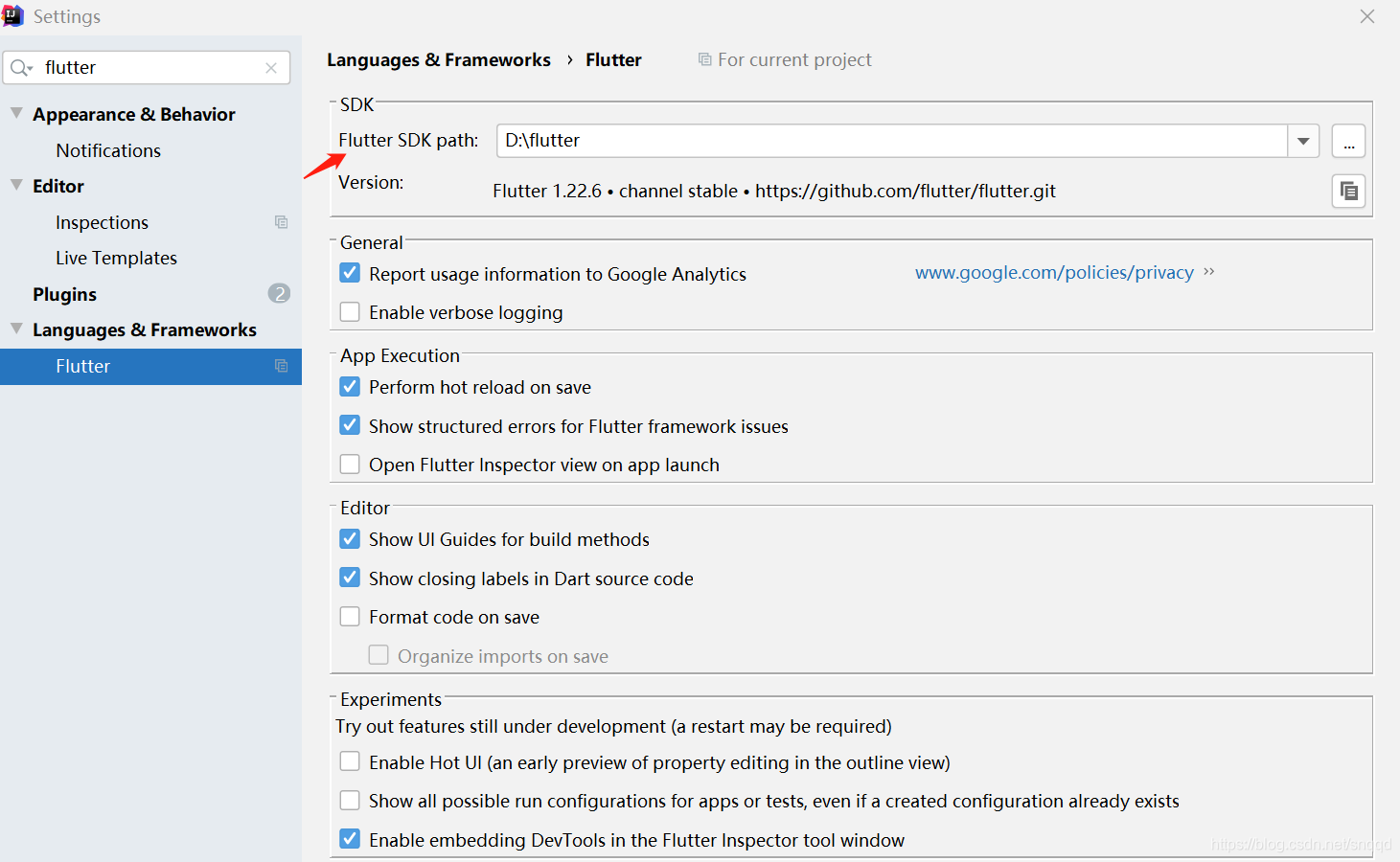Viewport: 1400px width, 862px height.
Task: Enable verbose logging checkbox
Action: point(350,311)
